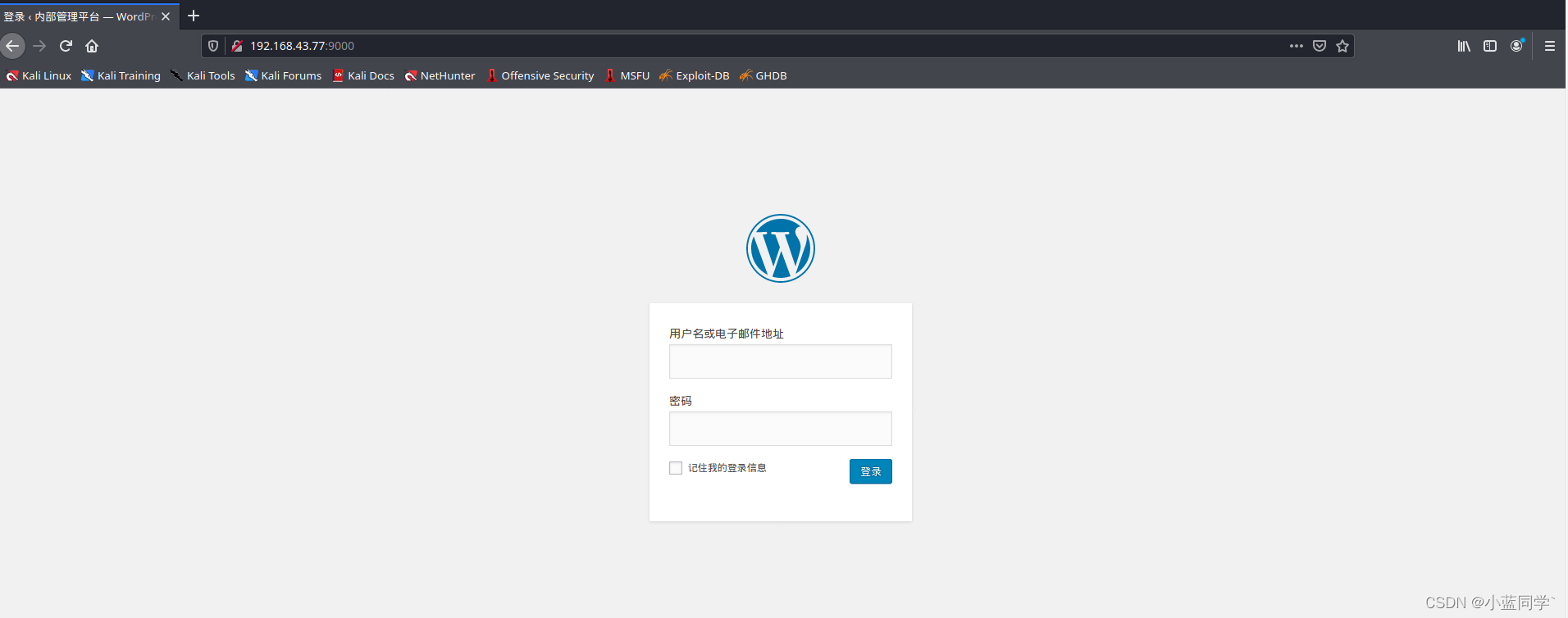Open page actions three-dot menu
Viewport: 1568px width, 618px height.
[1297, 46]
